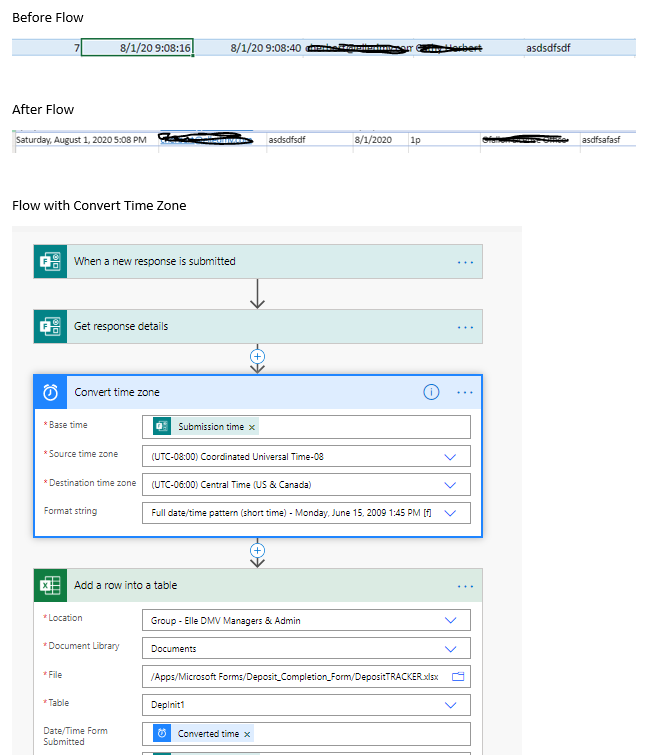Select cell showing 1p
This screenshot has width=649, height=755.
pos(444,140)
